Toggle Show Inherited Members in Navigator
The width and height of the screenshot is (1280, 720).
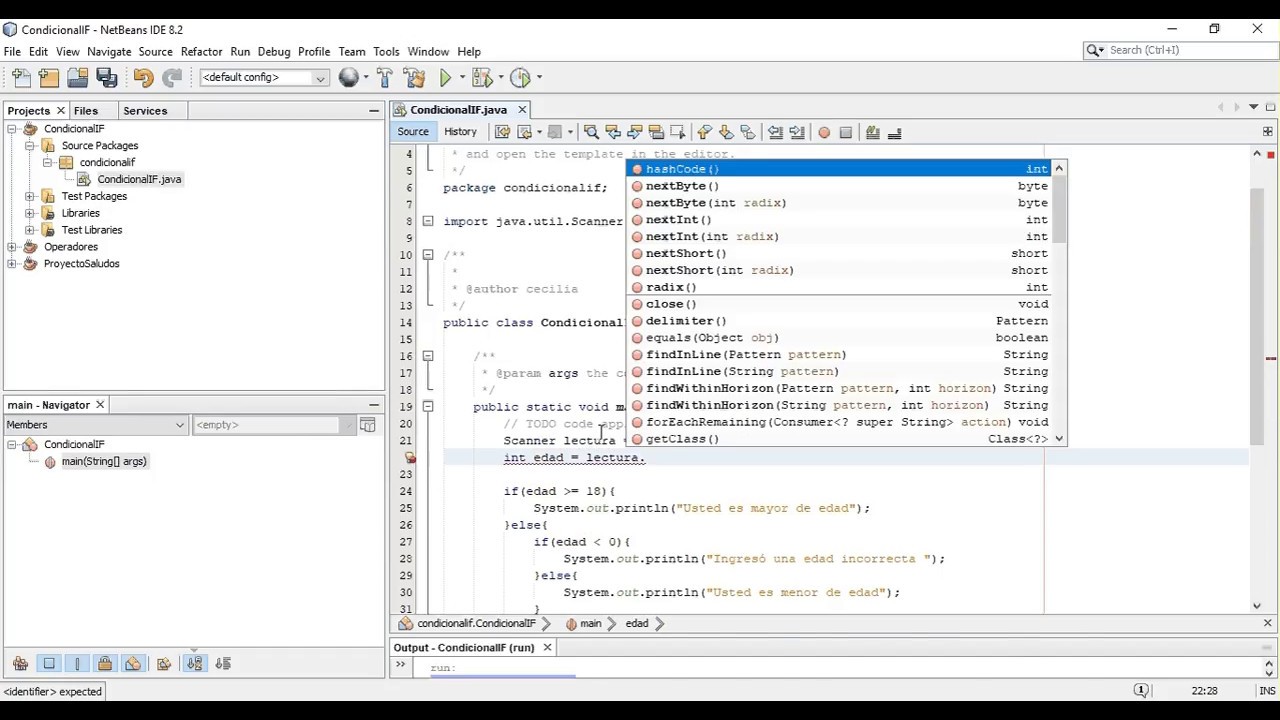click(x=20, y=664)
